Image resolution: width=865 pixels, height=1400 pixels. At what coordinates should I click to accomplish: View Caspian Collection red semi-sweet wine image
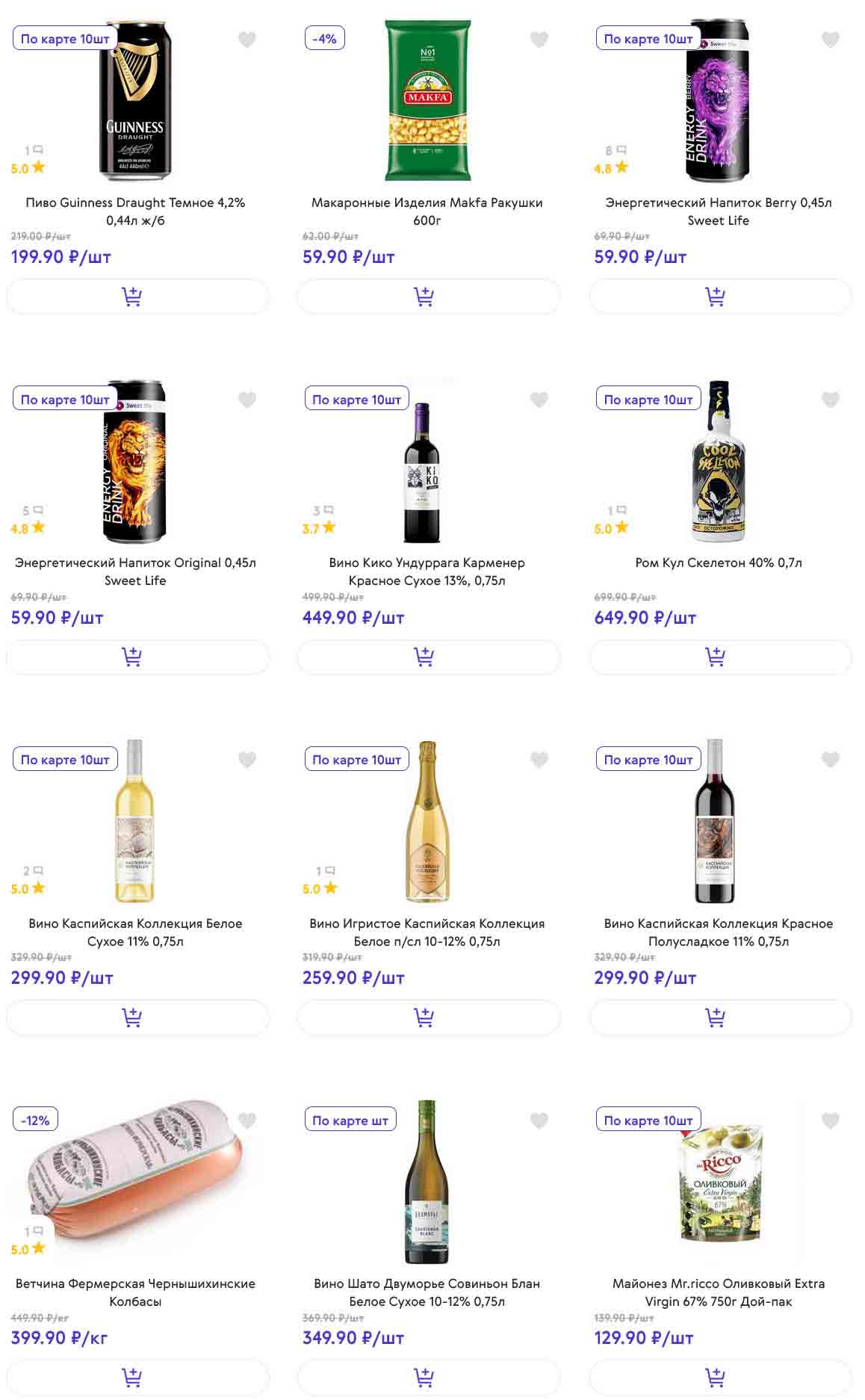tap(715, 822)
